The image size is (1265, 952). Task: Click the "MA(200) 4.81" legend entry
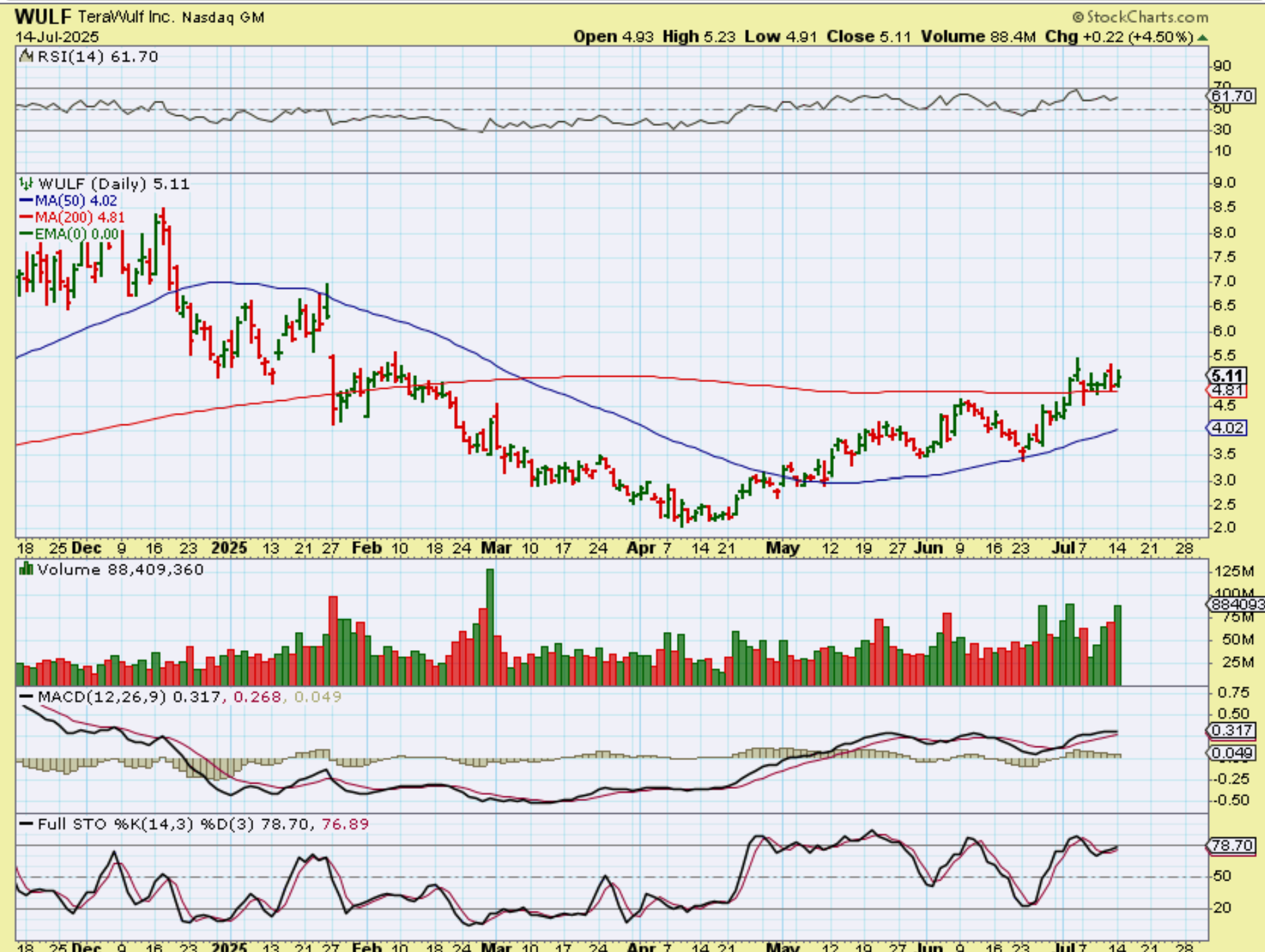(79, 217)
